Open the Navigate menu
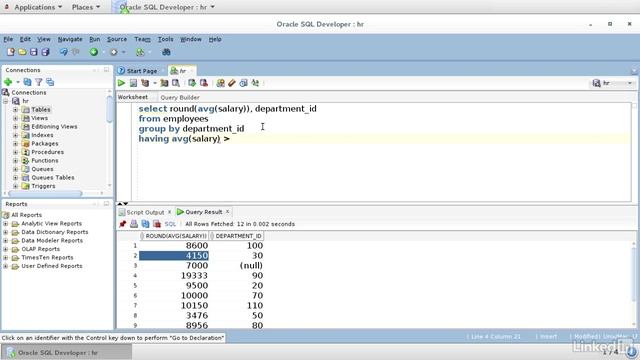 70,39
